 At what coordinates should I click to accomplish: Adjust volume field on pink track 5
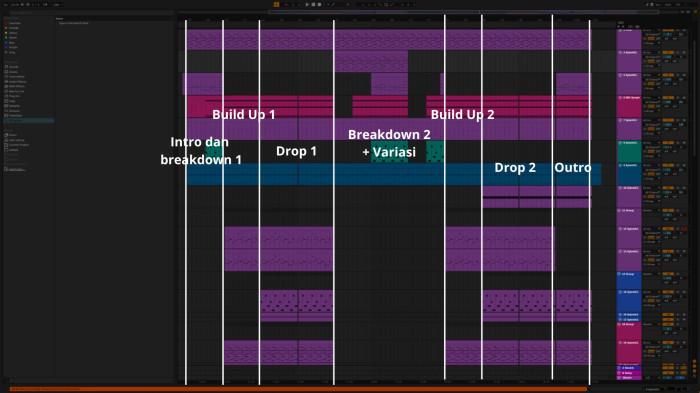click(667, 101)
